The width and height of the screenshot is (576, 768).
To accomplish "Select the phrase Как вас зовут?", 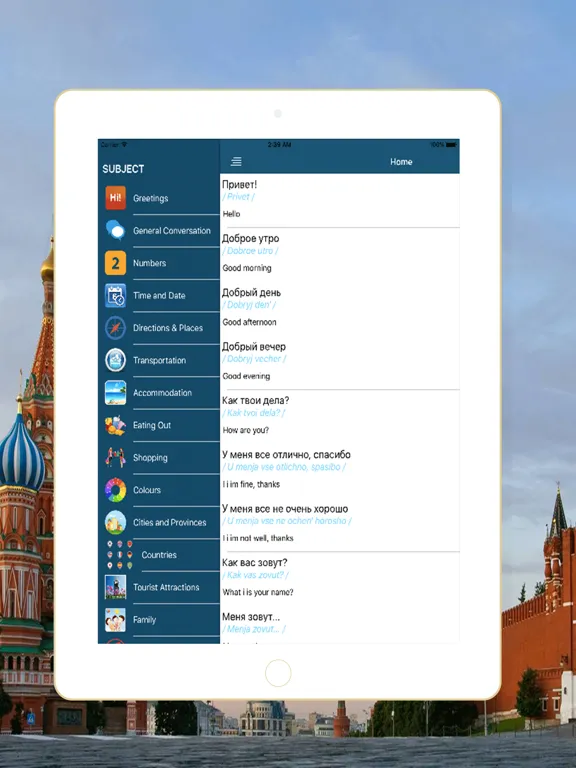I will tap(255, 563).
